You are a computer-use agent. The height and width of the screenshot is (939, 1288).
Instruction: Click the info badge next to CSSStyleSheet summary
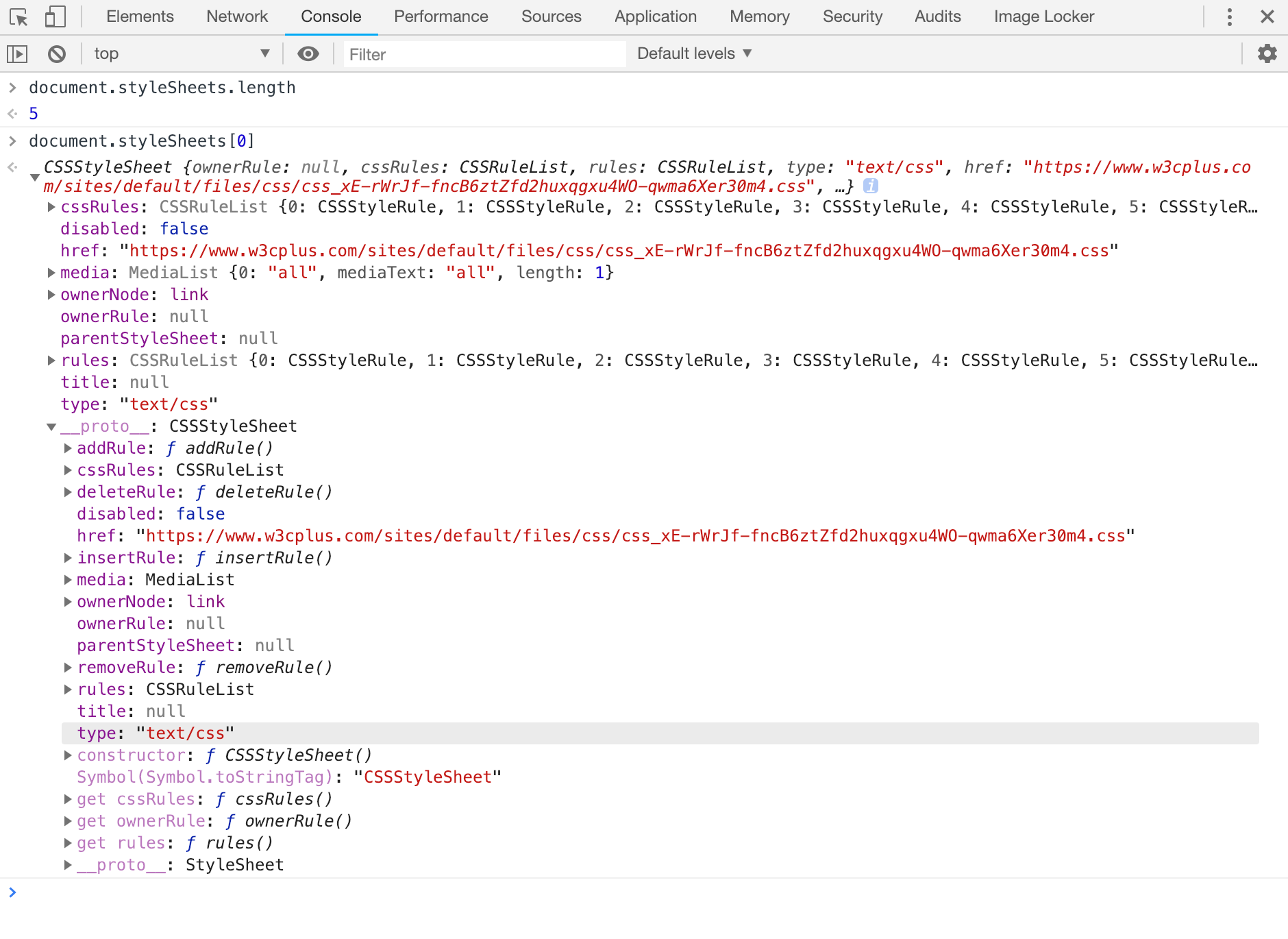click(871, 186)
